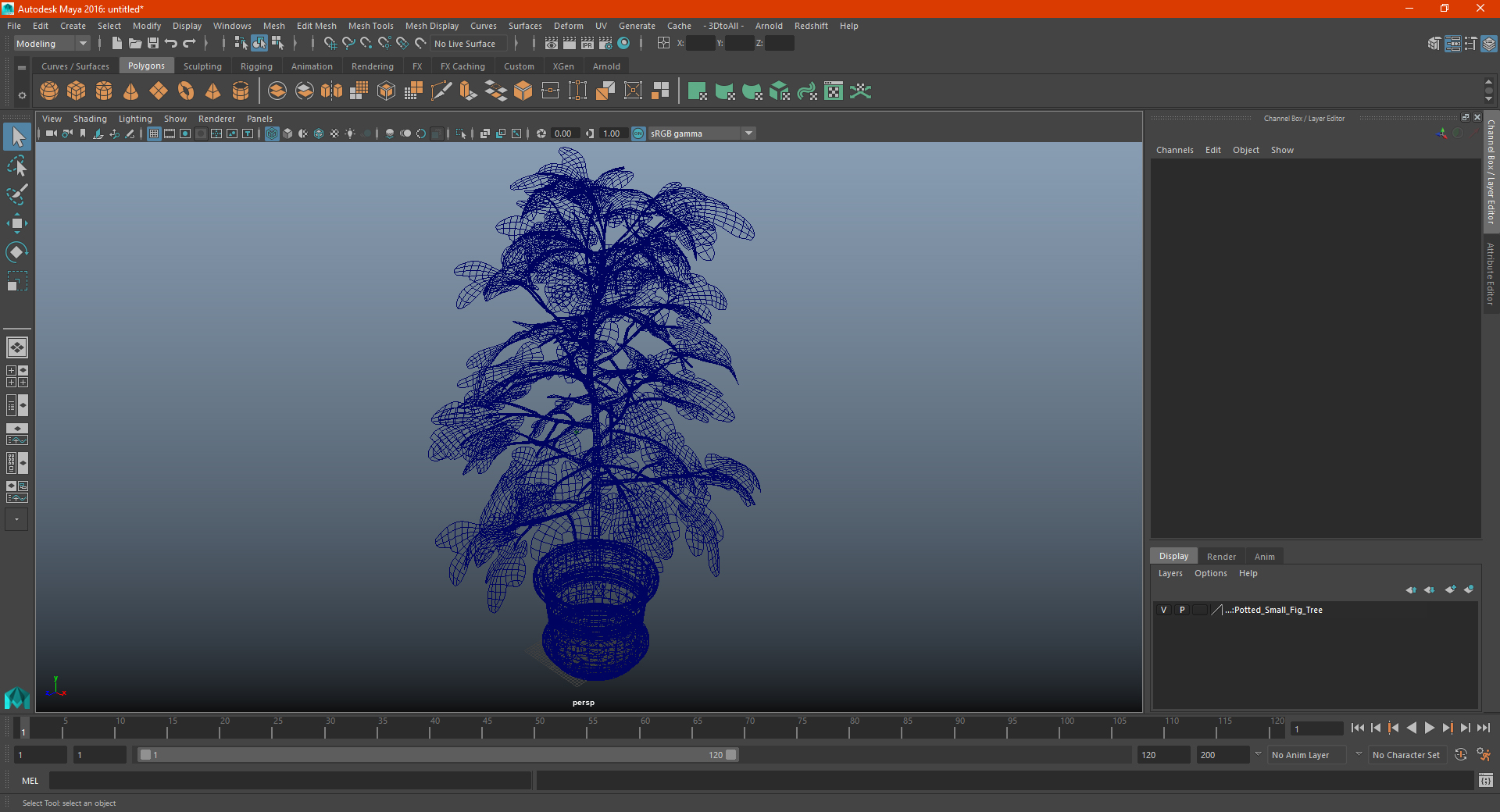Switch to the Render layer tab
1500x812 pixels.
point(1221,557)
